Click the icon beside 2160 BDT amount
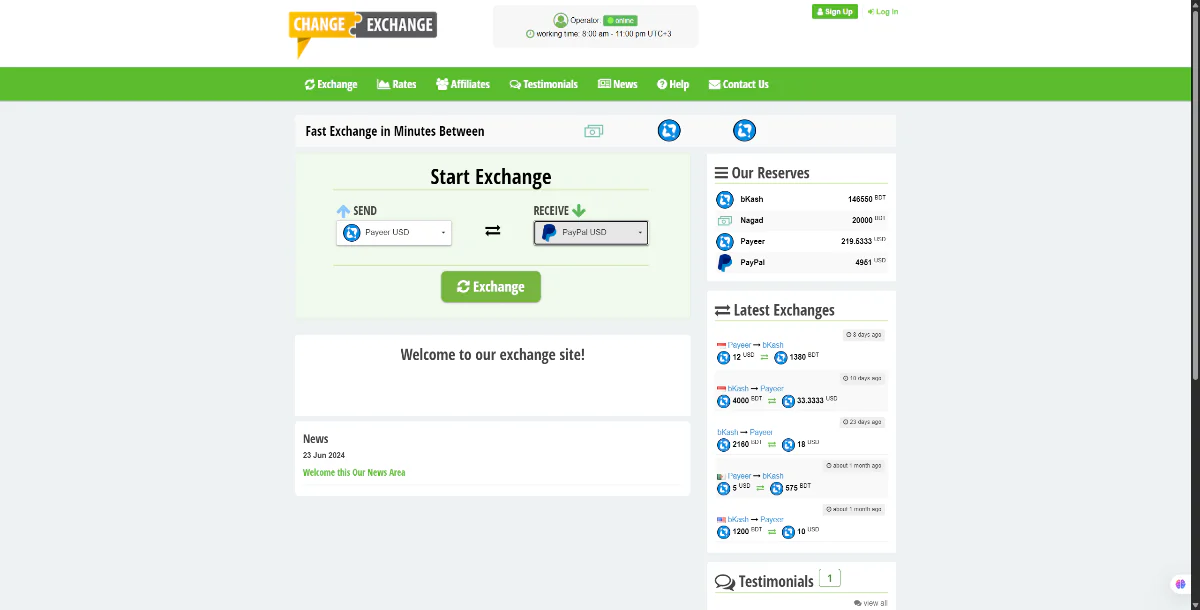 [724, 445]
